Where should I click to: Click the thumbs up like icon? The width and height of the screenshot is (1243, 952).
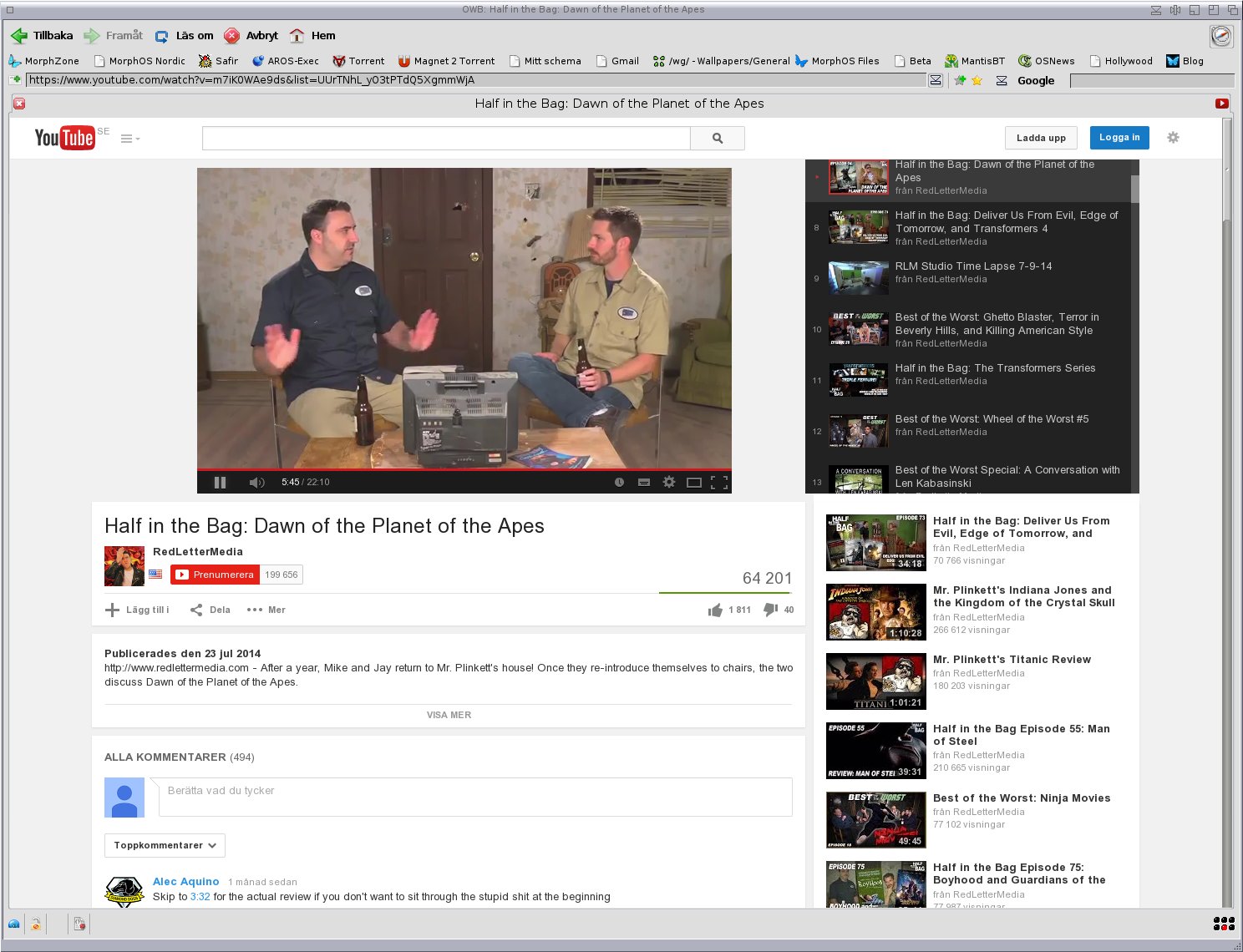(715, 610)
